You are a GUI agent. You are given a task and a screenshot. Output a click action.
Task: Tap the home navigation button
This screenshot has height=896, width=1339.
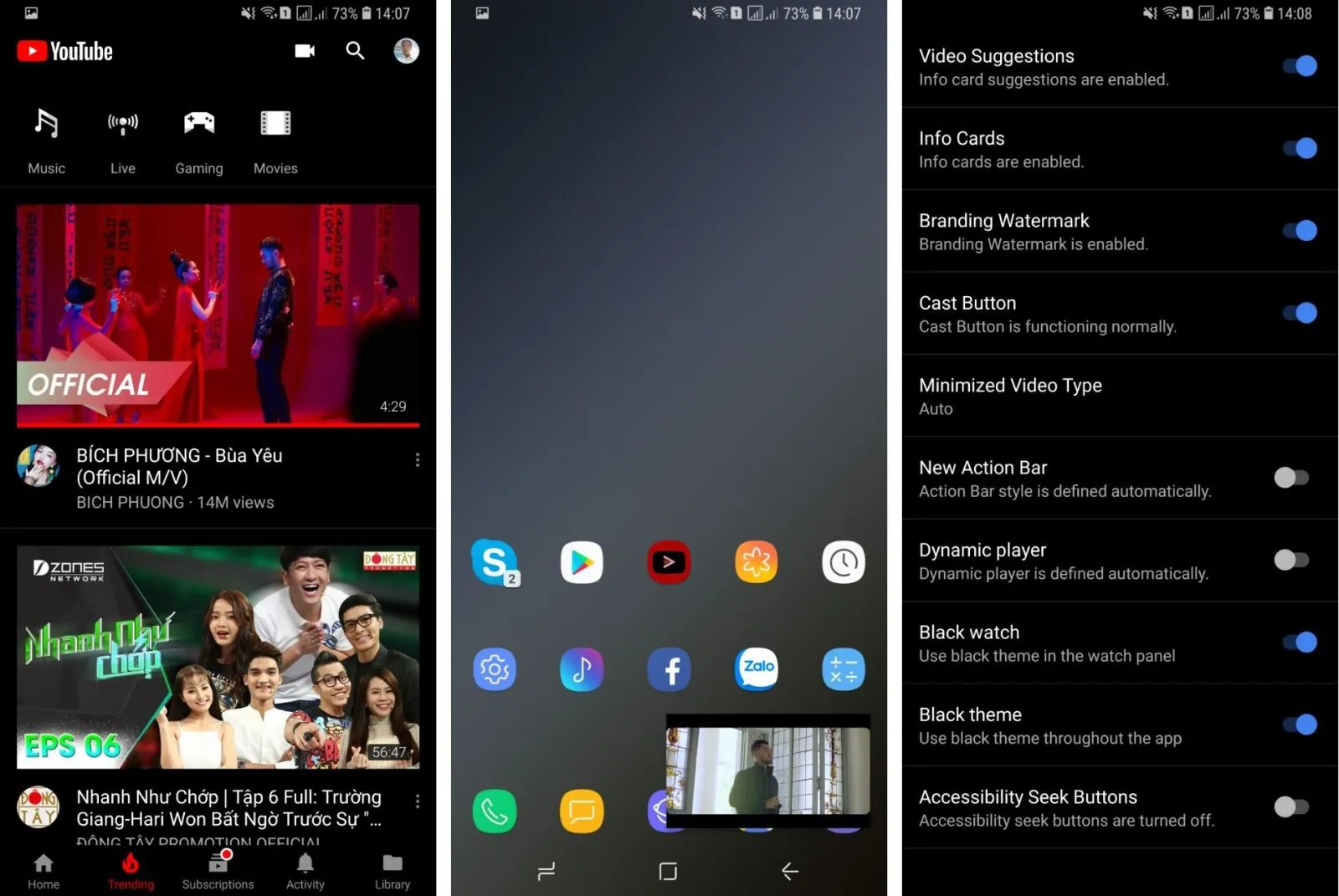pyautogui.click(x=668, y=872)
